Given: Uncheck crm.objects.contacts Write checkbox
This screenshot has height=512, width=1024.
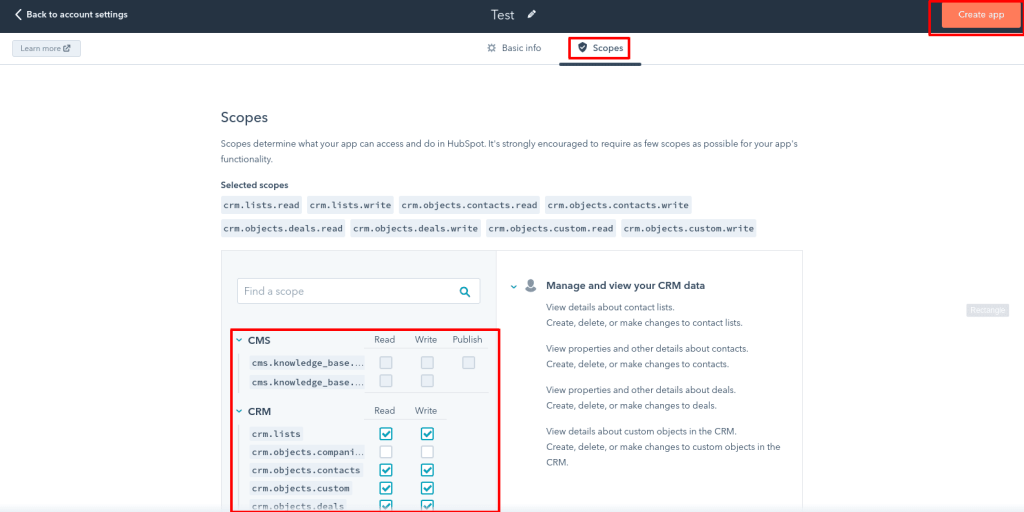Looking at the screenshot, I should point(427,470).
